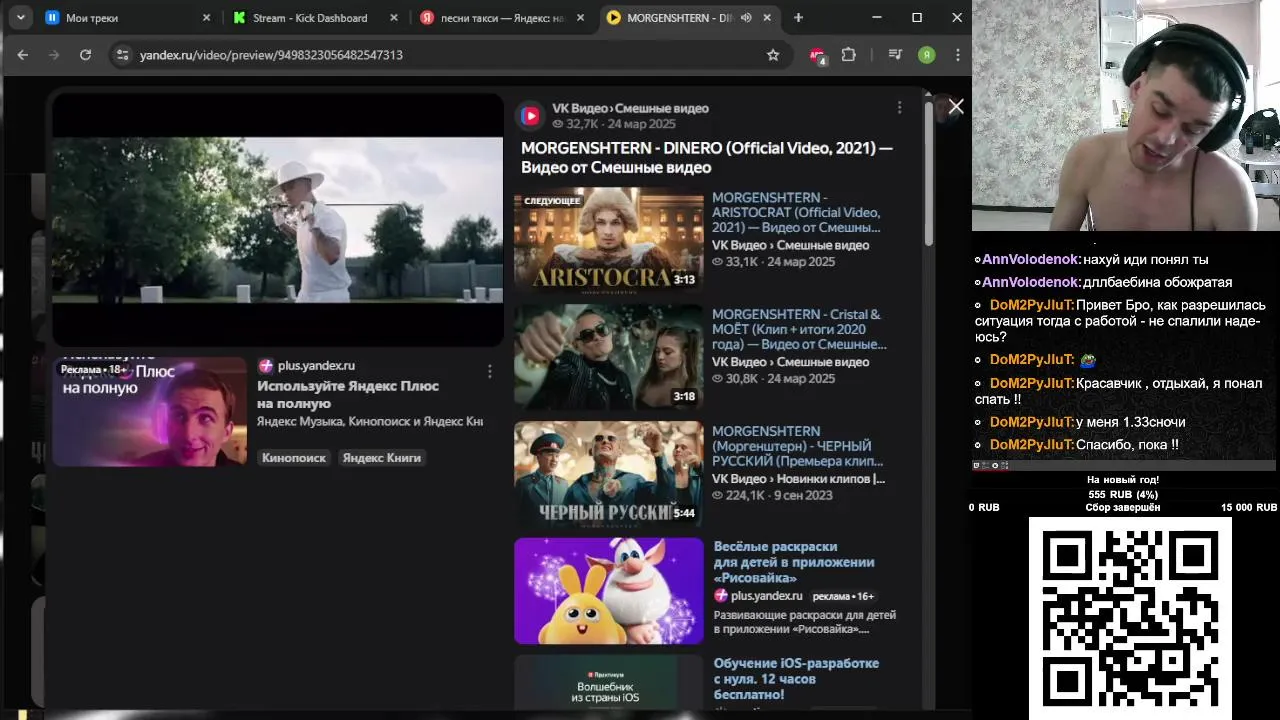Image resolution: width=1280 pixels, height=720 pixels.
Task: Open the Extensions puzzle icon
Action: point(849,55)
